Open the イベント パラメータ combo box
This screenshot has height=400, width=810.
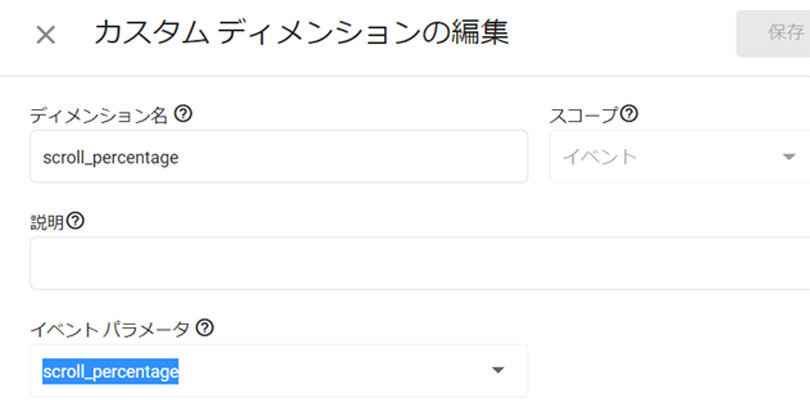(x=279, y=371)
